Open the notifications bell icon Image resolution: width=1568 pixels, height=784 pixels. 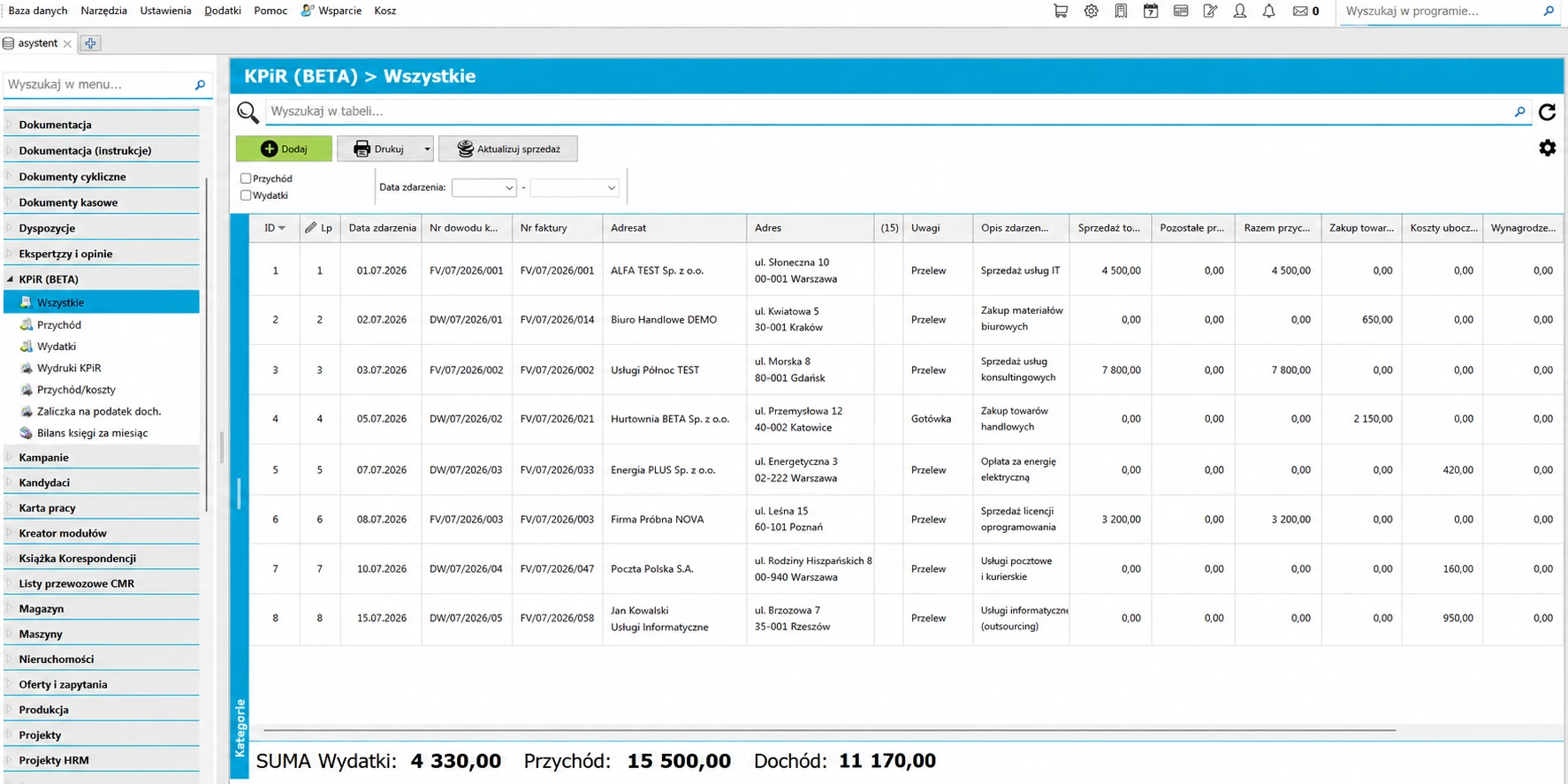coord(1269,11)
